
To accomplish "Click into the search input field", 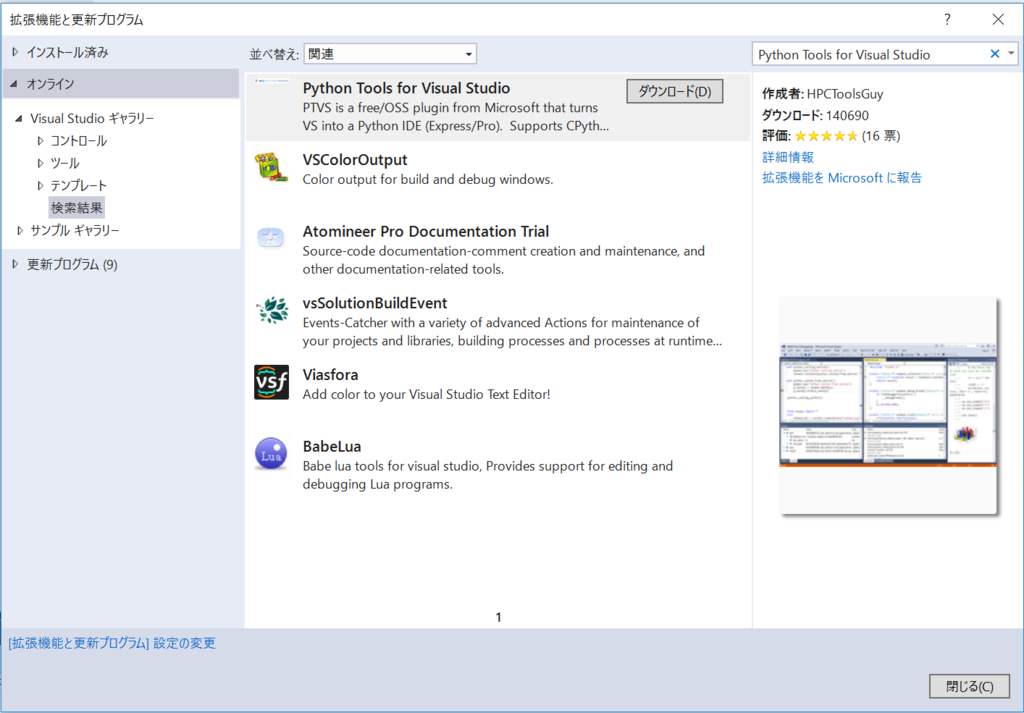I will (x=870, y=54).
